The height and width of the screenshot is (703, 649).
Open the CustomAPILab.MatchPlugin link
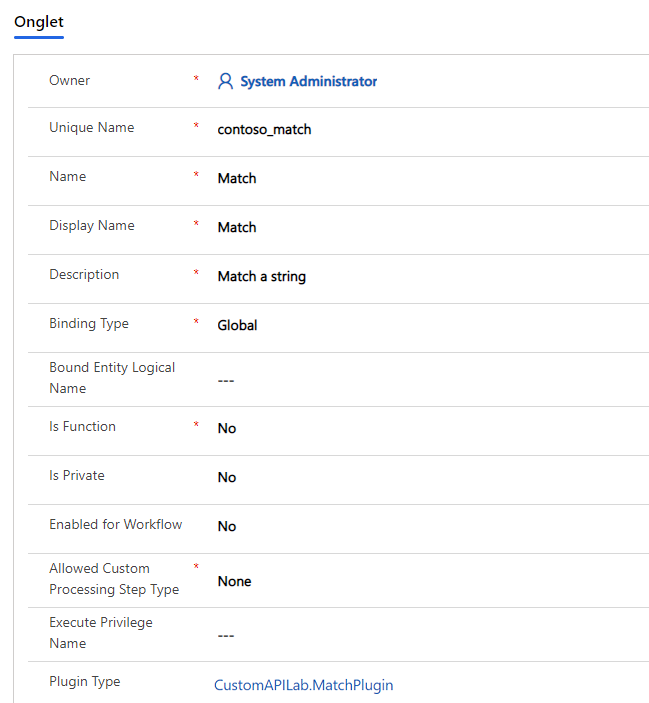coord(303,685)
